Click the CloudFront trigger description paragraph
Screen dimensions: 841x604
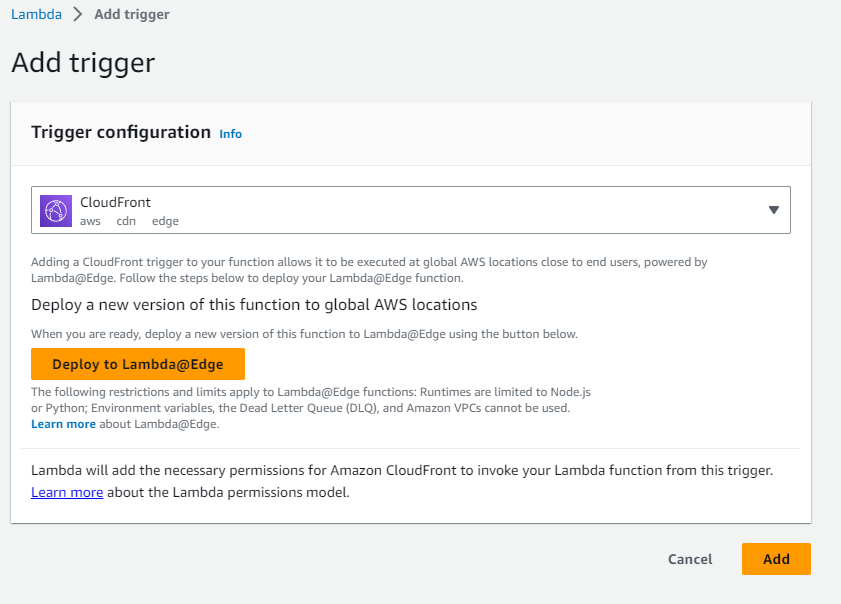pos(369,270)
